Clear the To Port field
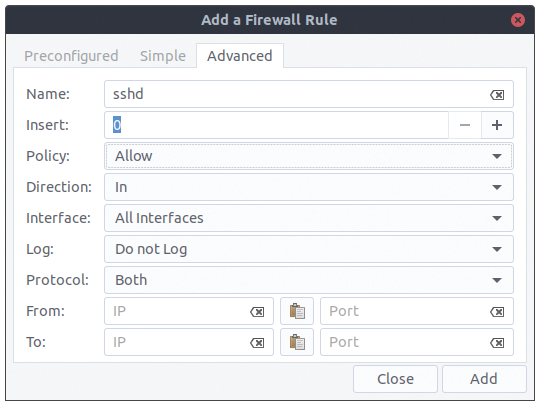Image resolution: width=540 pixels, height=406 pixels. (x=497, y=343)
